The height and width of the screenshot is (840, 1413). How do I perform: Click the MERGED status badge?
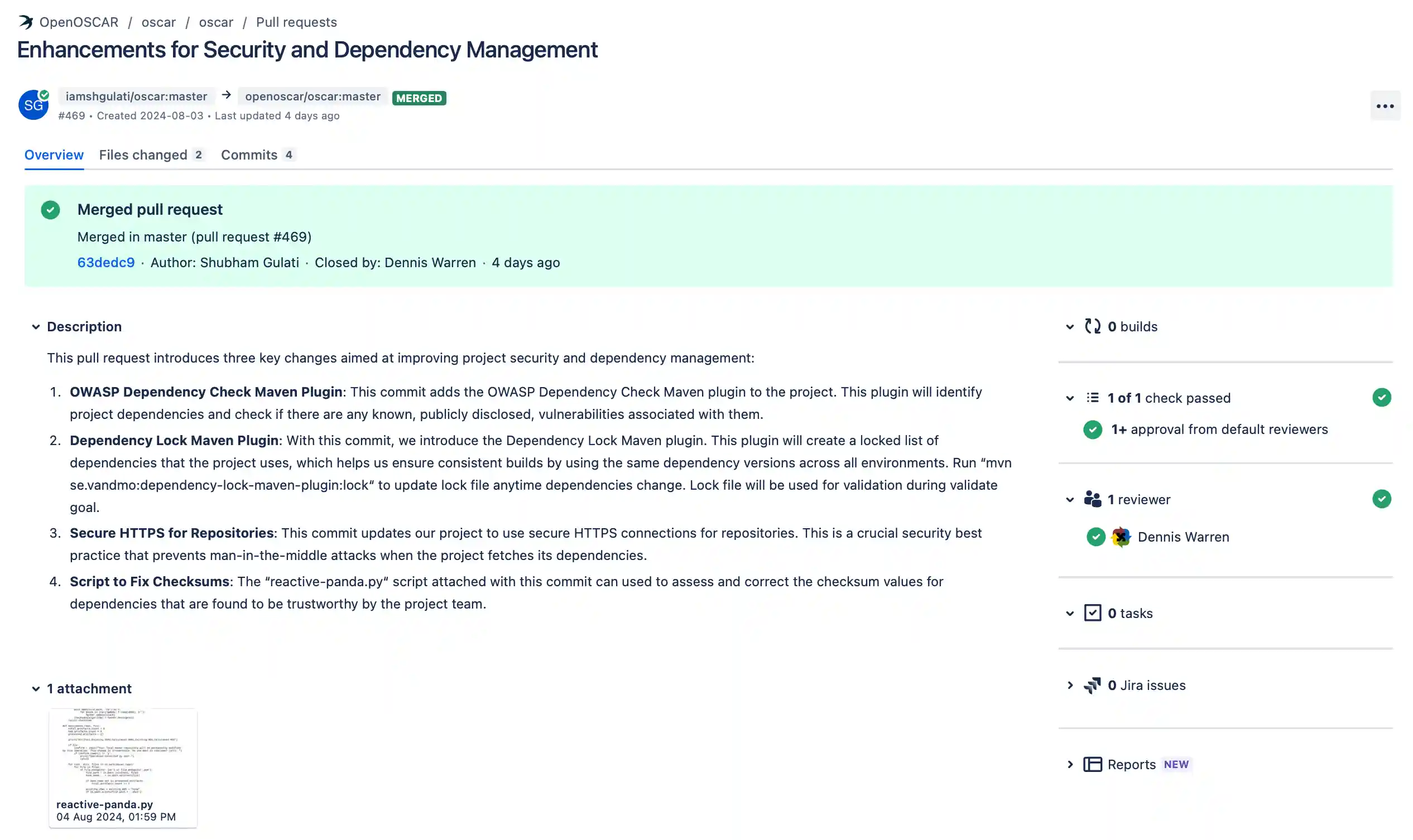pyautogui.click(x=419, y=98)
